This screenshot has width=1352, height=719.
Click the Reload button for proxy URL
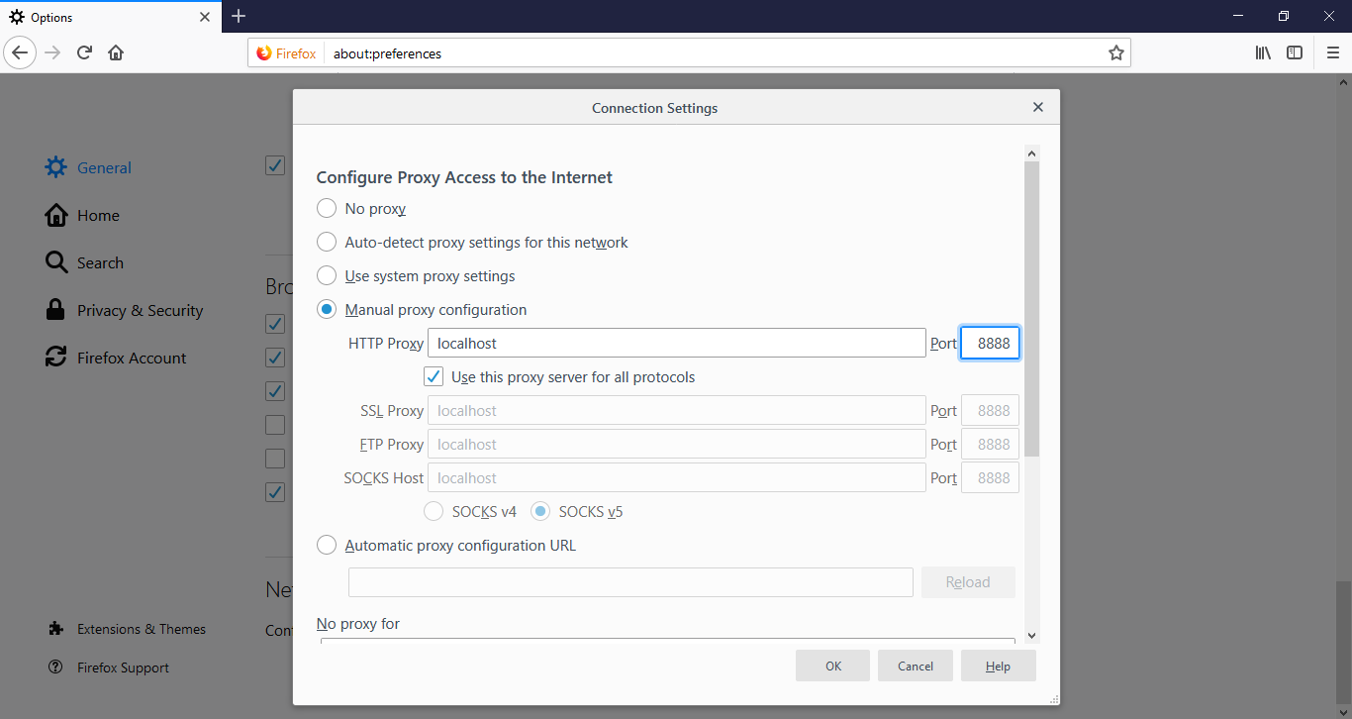pyautogui.click(x=968, y=582)
